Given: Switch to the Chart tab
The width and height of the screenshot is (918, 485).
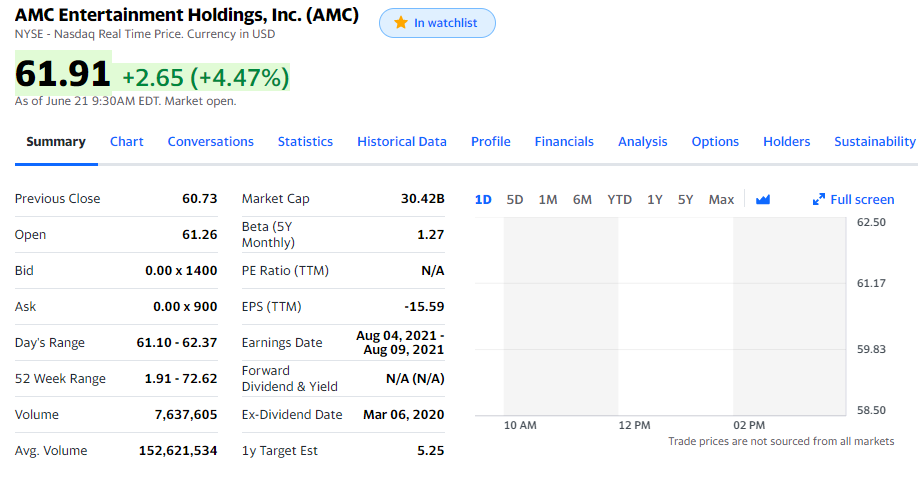Looking at the screenshot, I should tap(126, 142).
